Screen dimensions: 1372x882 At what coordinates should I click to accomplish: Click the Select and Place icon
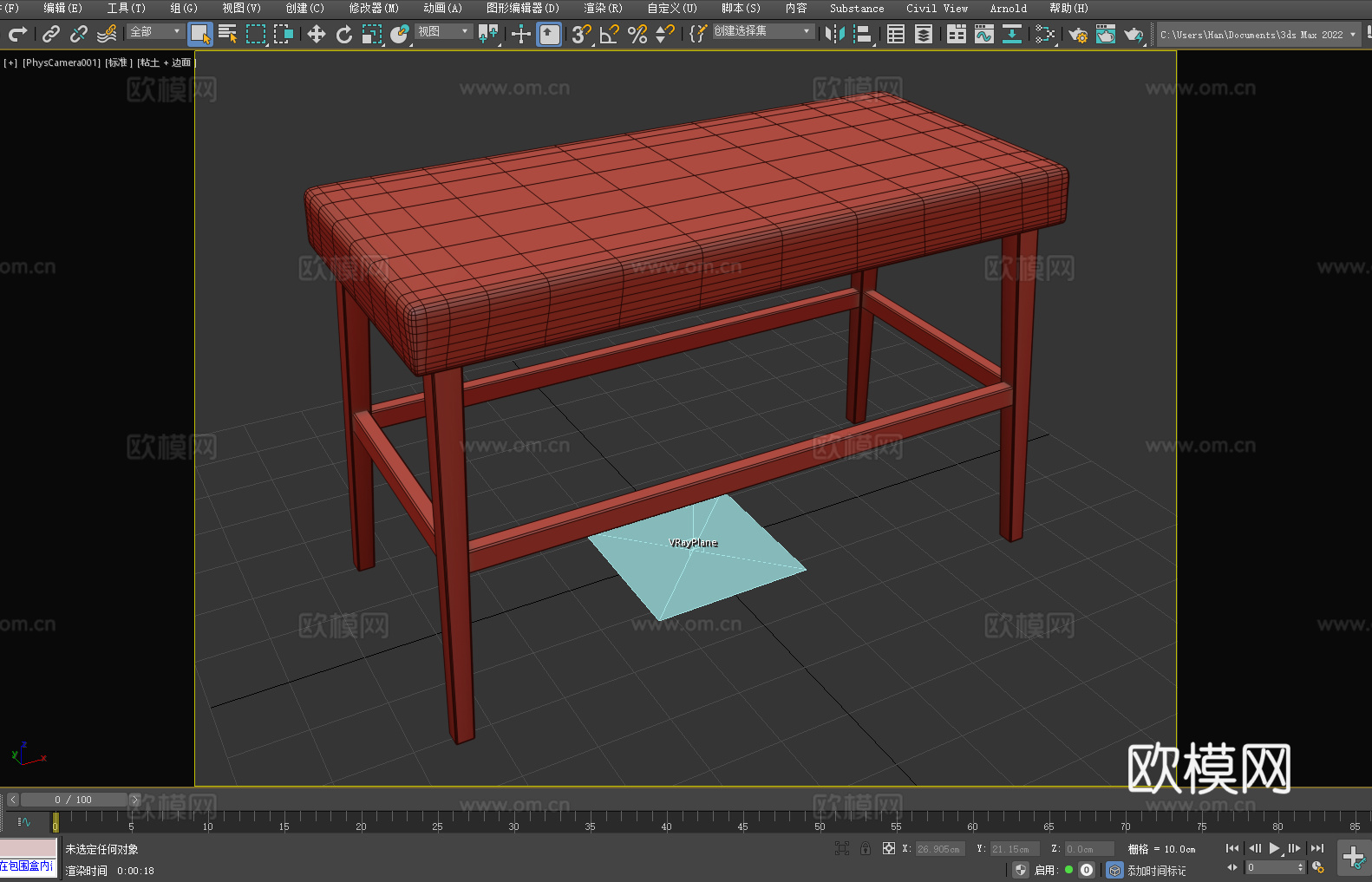(400, 34)
